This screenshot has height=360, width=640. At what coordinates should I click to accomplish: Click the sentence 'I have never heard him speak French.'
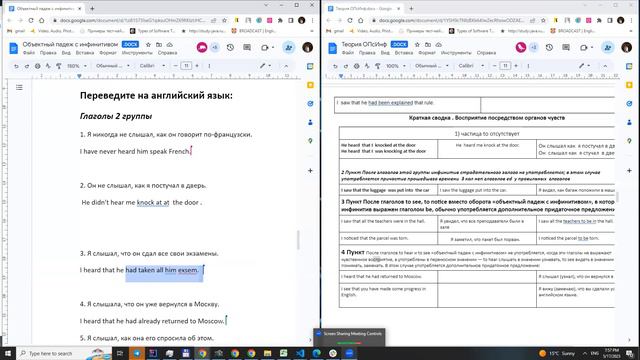[136, 151]
